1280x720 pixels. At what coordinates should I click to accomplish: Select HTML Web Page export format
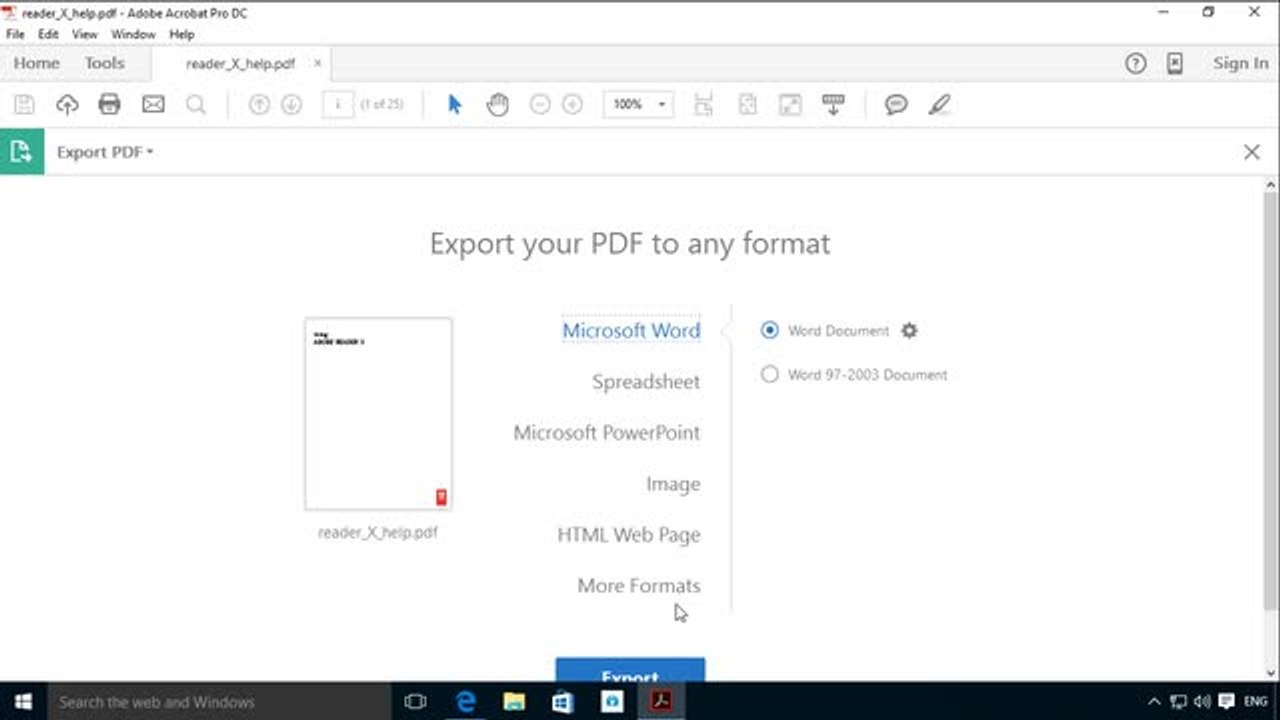point(629,535)
